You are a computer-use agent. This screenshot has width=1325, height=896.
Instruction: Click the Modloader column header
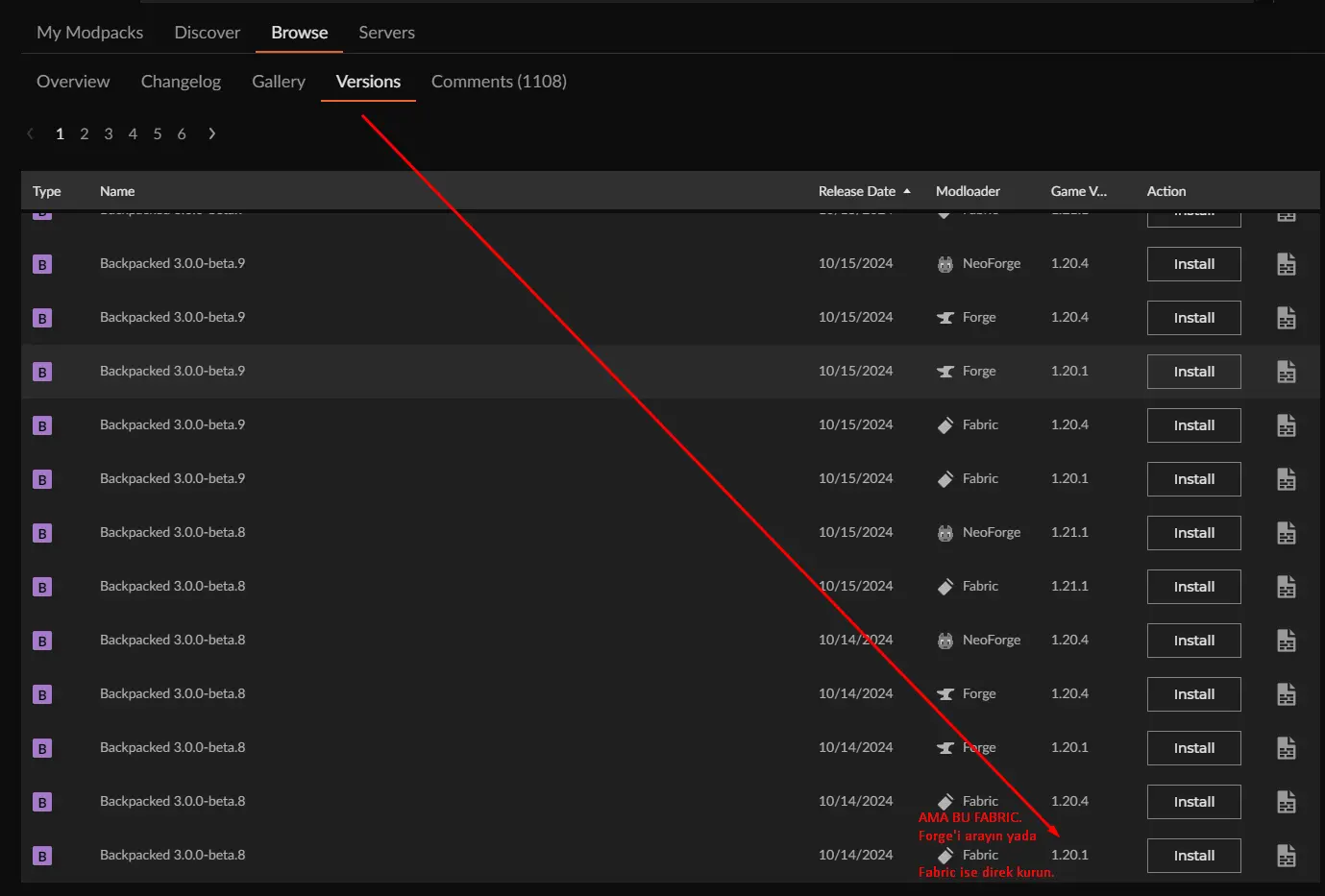pyautogui.click(x=968, y=191)
